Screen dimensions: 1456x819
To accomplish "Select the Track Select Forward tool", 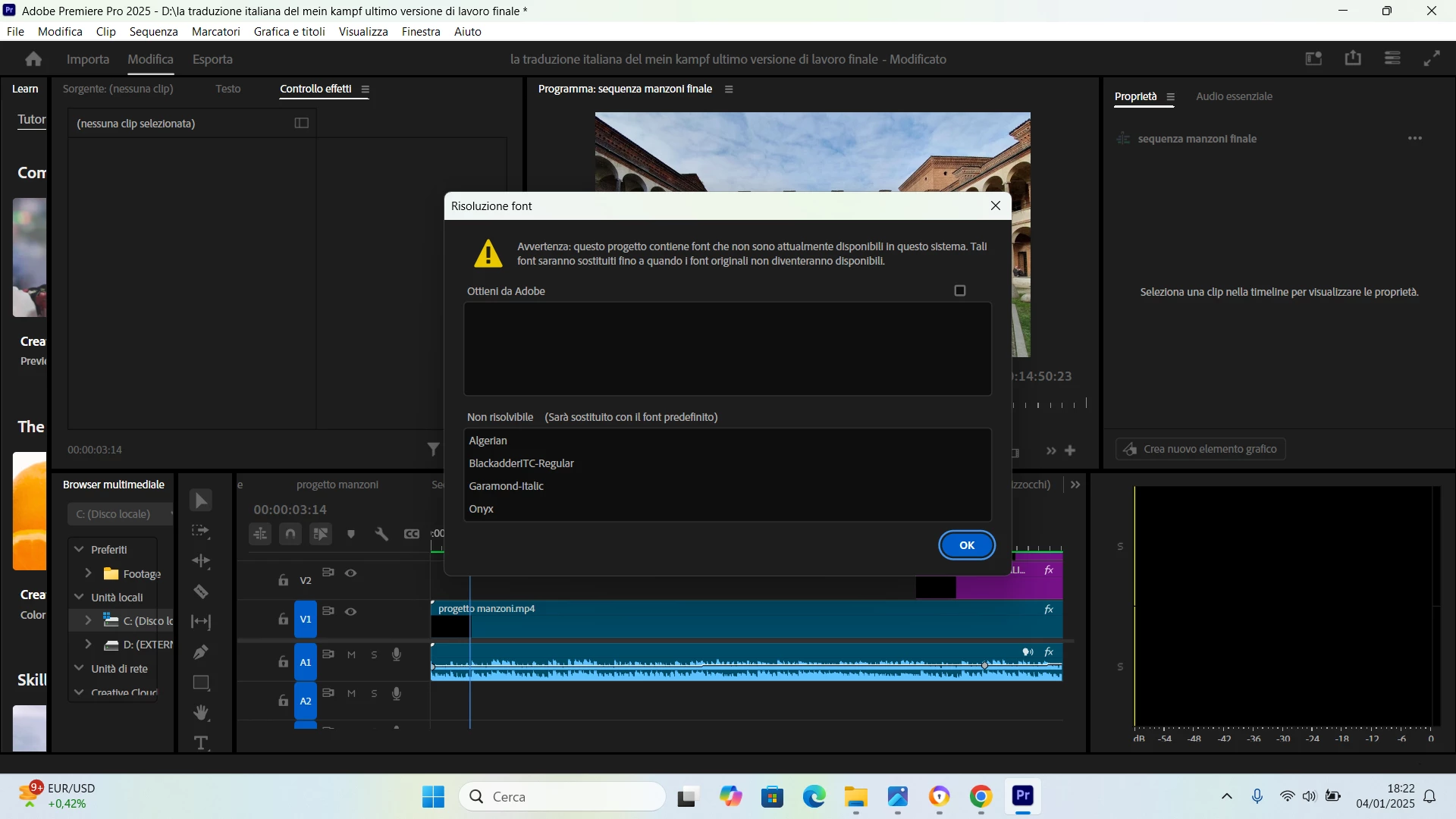I will 201,531.
